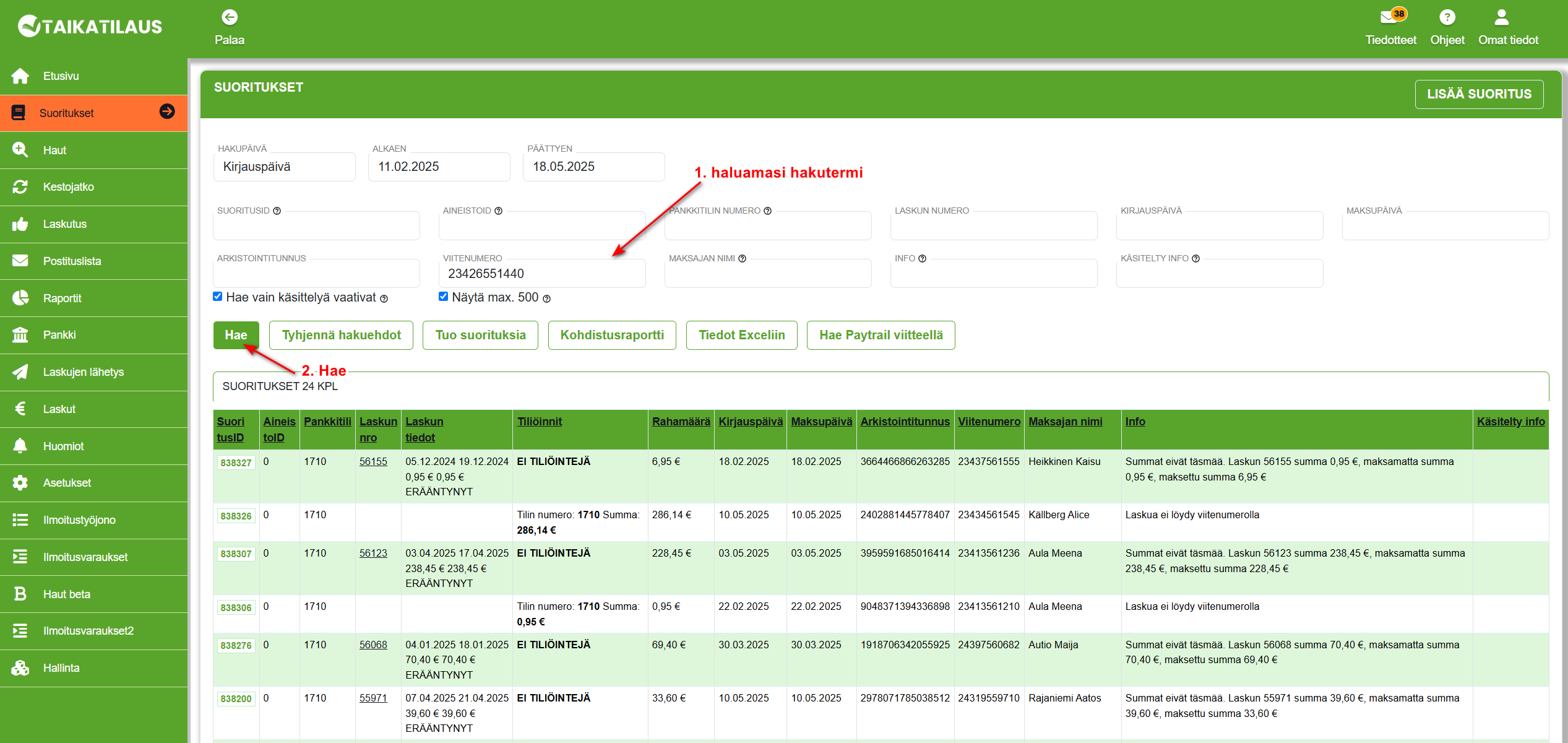Click the arrow circle on Suoritukset item

tap(167, 111)
